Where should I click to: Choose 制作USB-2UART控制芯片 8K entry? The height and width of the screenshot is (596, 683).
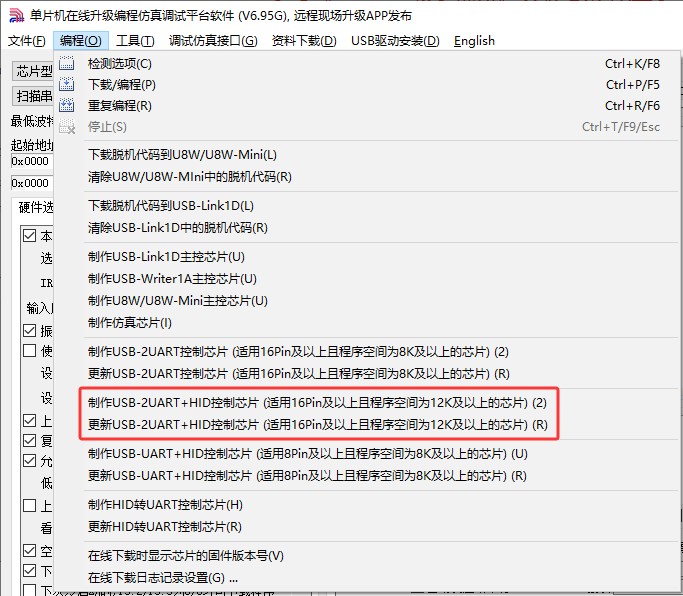[x=368, y=352]
